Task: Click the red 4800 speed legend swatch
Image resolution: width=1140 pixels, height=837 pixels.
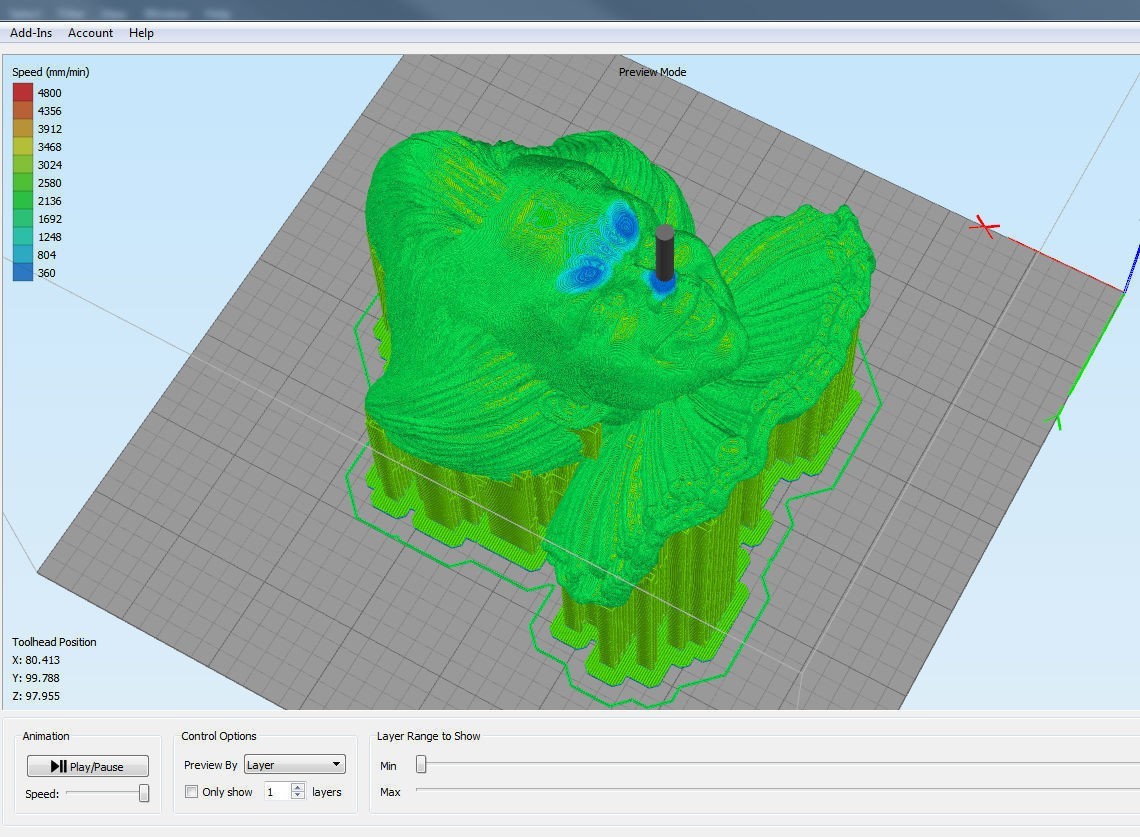Action: [22, 93]
